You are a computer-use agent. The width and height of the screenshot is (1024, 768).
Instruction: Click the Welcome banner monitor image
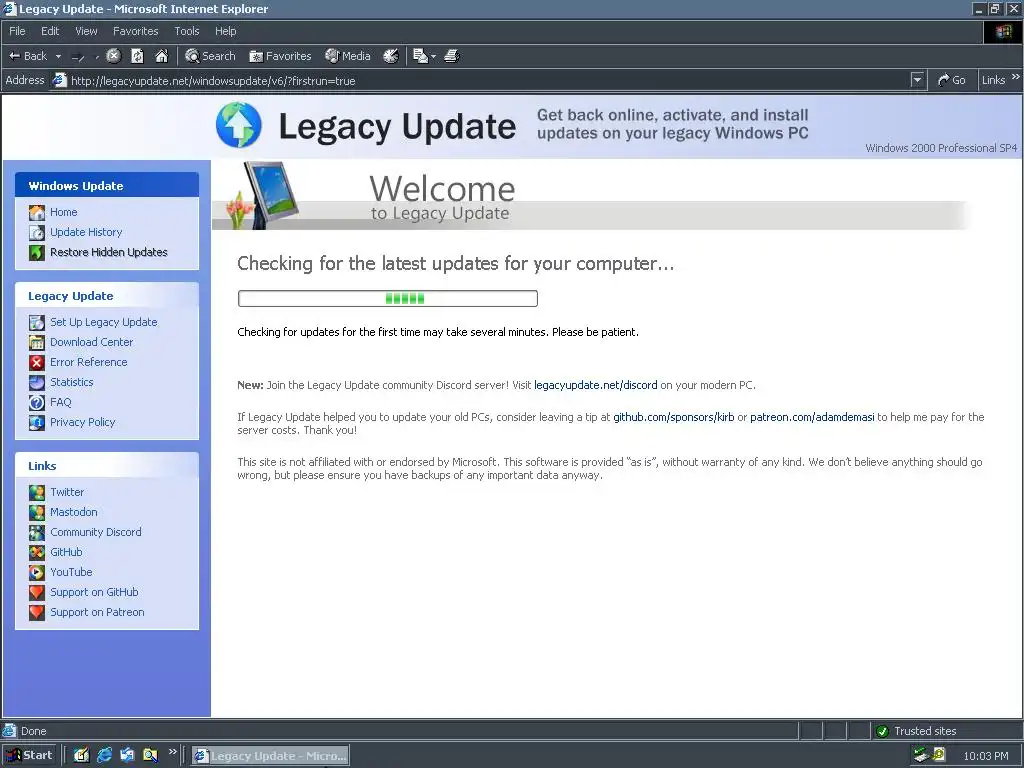270,195
